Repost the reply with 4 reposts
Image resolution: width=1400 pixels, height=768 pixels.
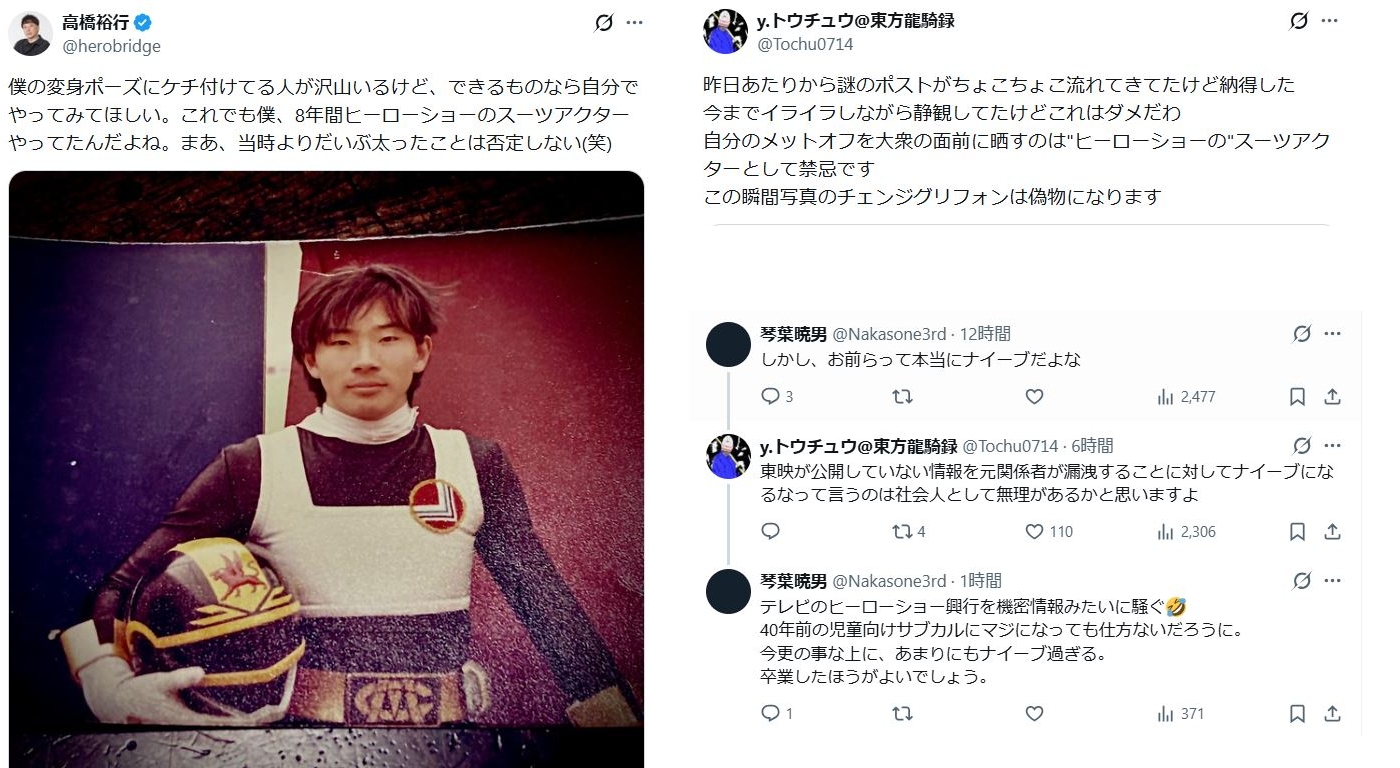pos(909,532)
